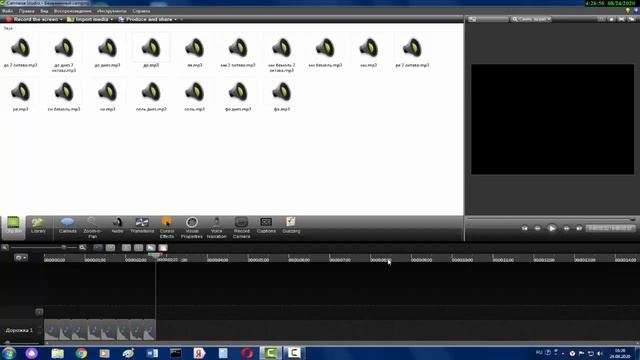Click the Play button in preview
The height and width of the screenshot is (360, 640).
tap(551, 229)
